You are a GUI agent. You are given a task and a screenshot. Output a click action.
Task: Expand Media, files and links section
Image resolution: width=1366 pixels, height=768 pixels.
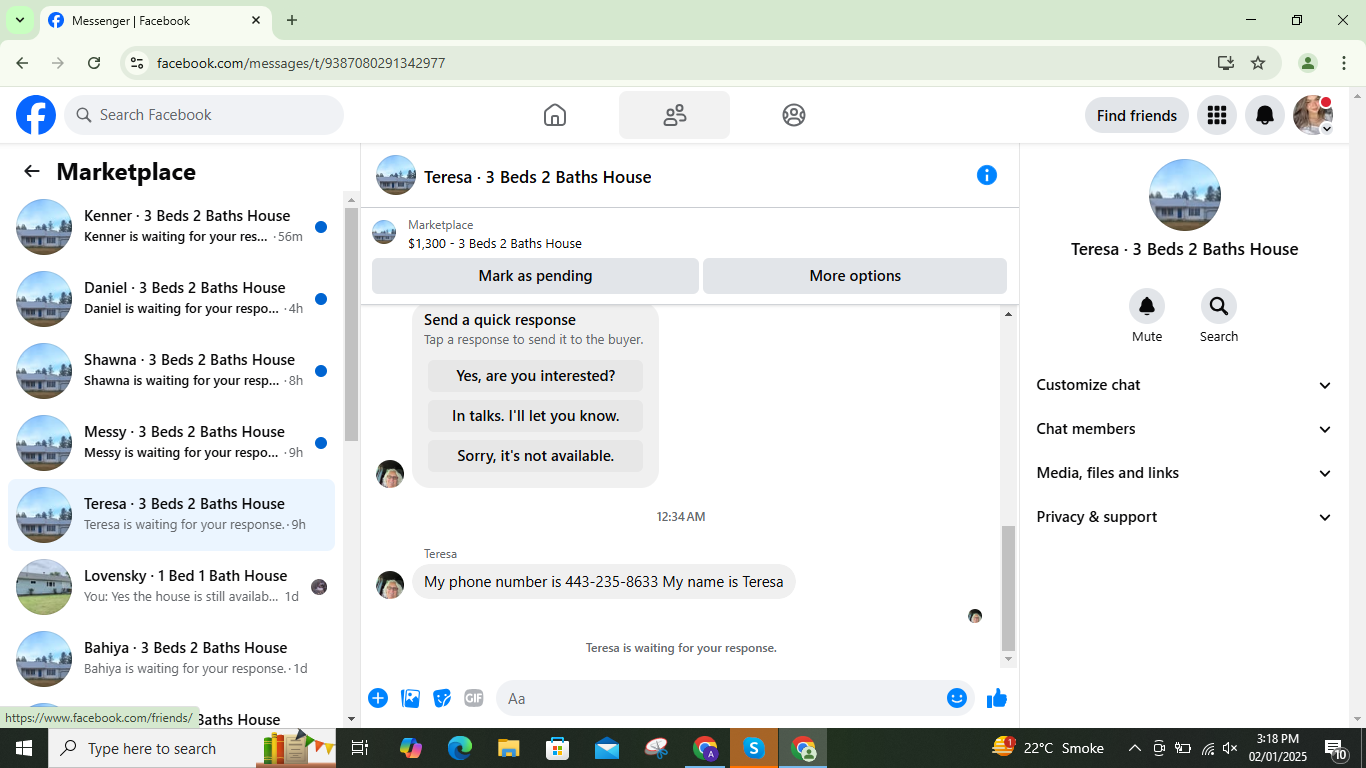pos(1184,473)
